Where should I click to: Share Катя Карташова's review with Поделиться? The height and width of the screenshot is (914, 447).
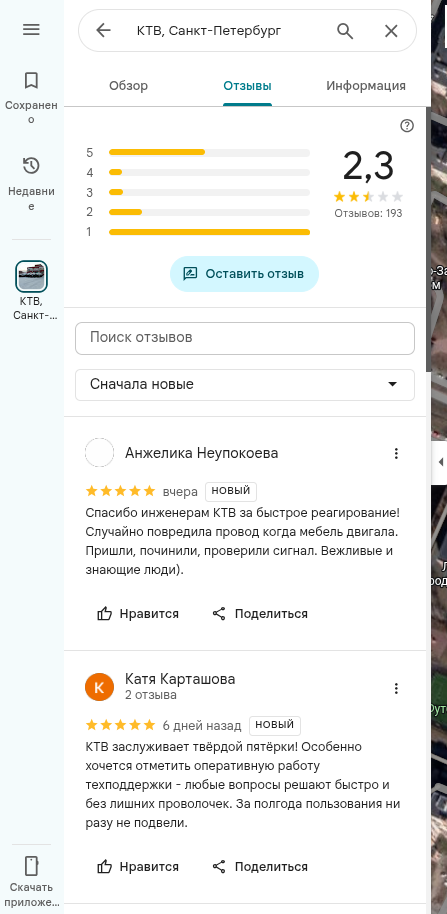click(260, 866)
